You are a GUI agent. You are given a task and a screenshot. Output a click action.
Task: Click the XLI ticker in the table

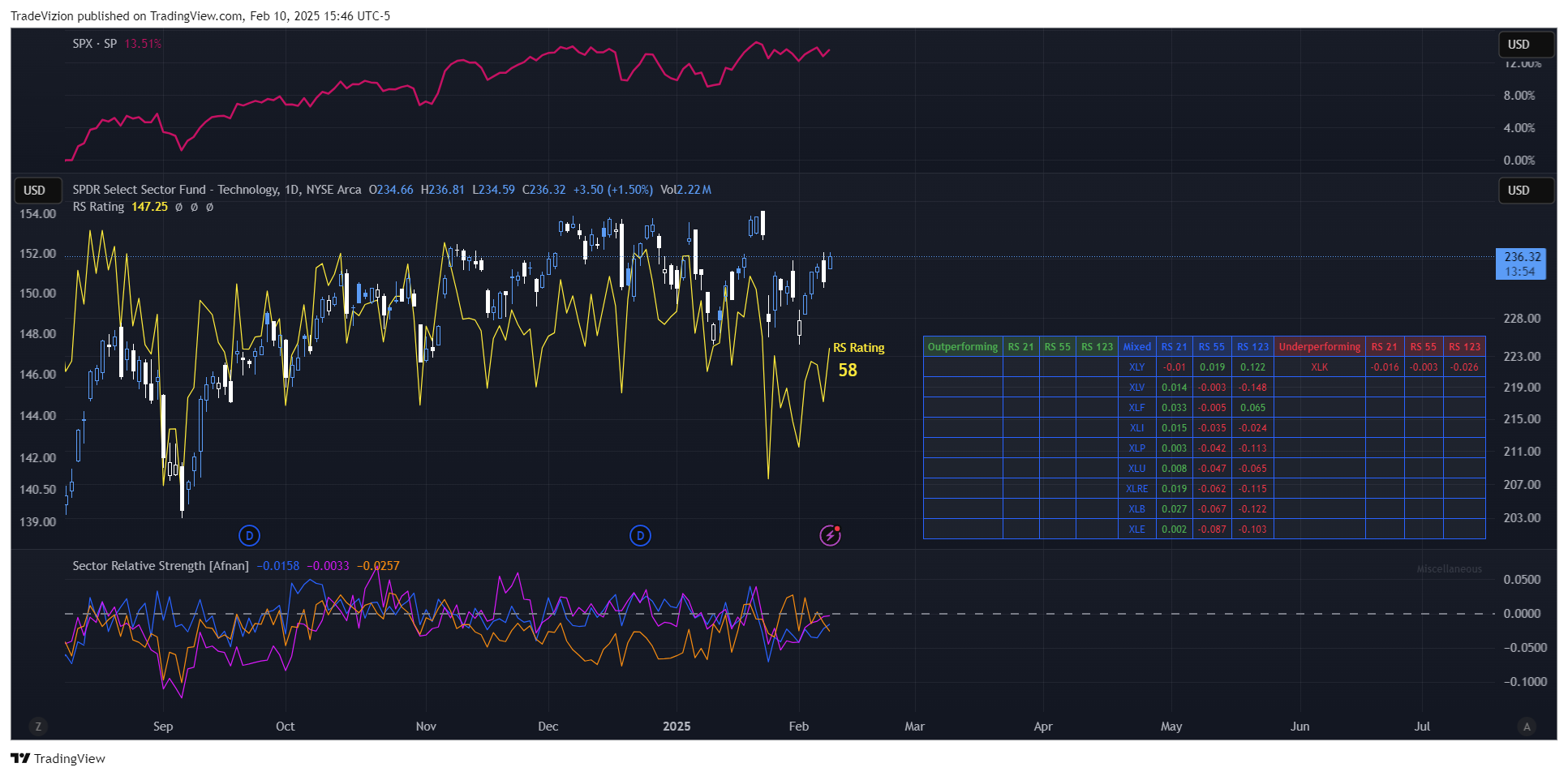coord(1137,428)
